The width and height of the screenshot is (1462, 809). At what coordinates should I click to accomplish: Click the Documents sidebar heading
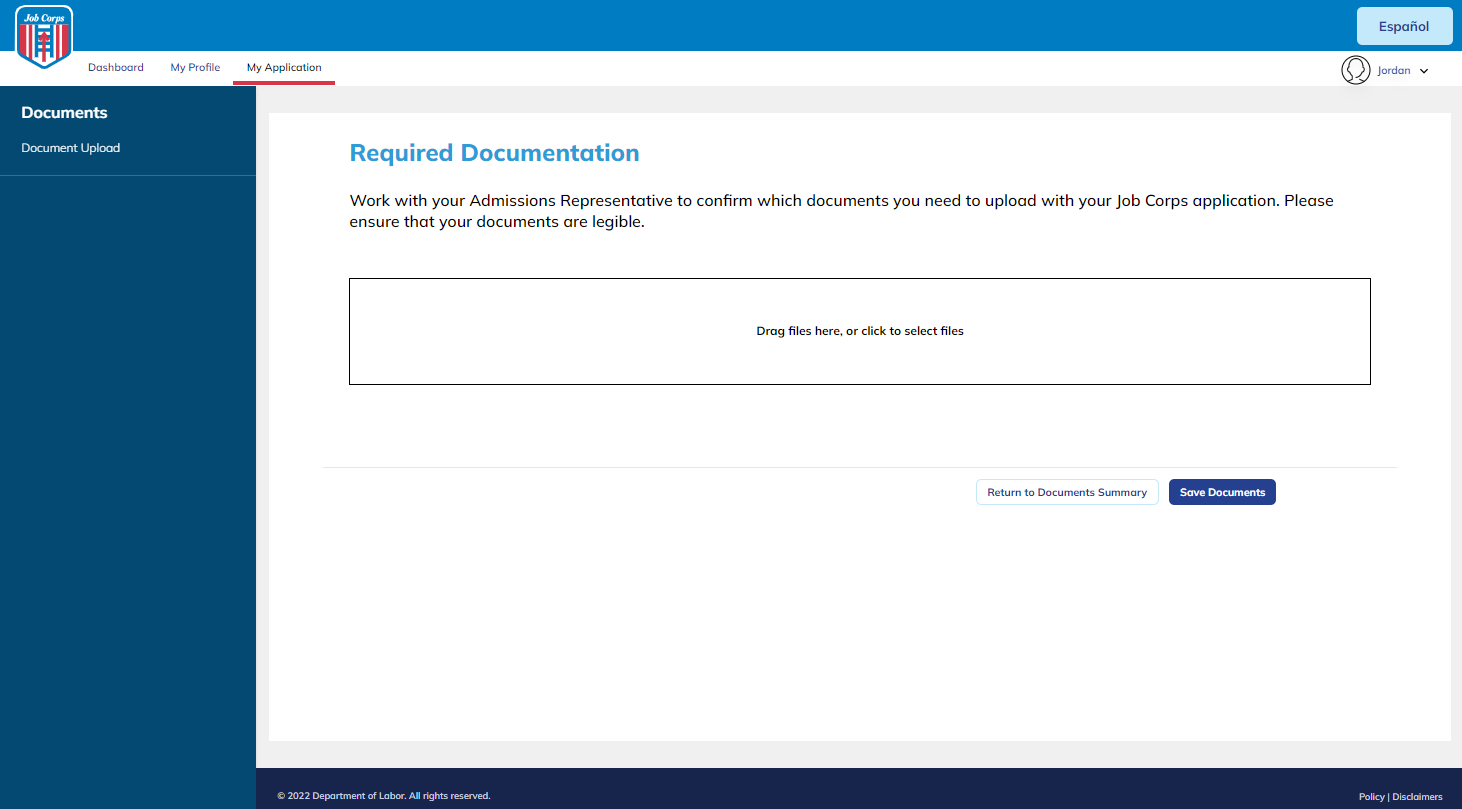(x=64, y=113)
